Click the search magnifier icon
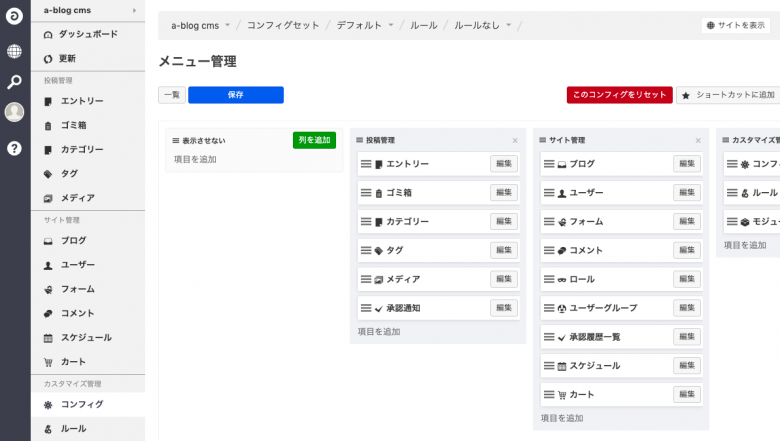Viewport: 780px width, 441px height. (x=14, y=82)
